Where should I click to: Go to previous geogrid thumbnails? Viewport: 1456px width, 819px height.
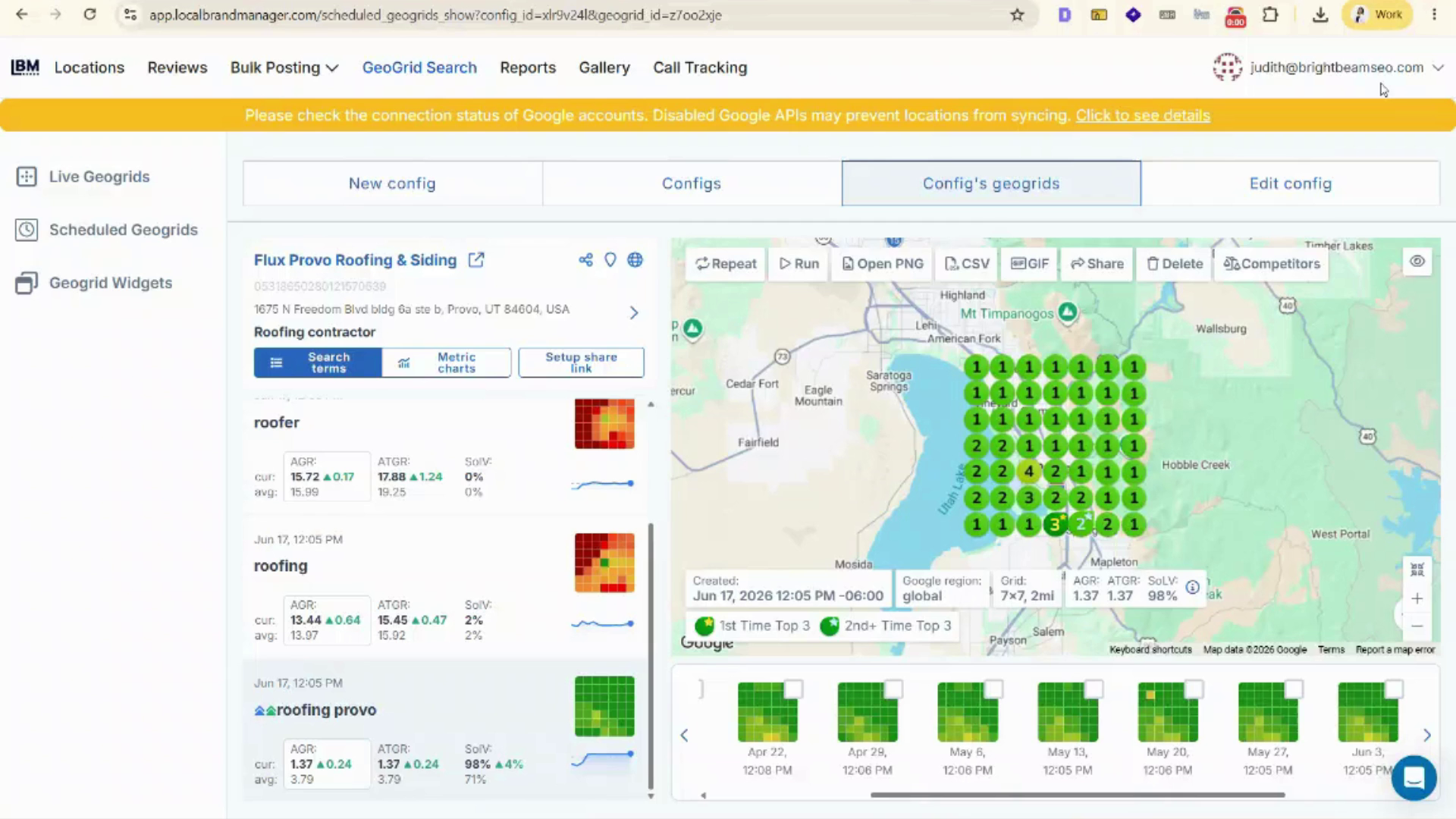[684, 735]
